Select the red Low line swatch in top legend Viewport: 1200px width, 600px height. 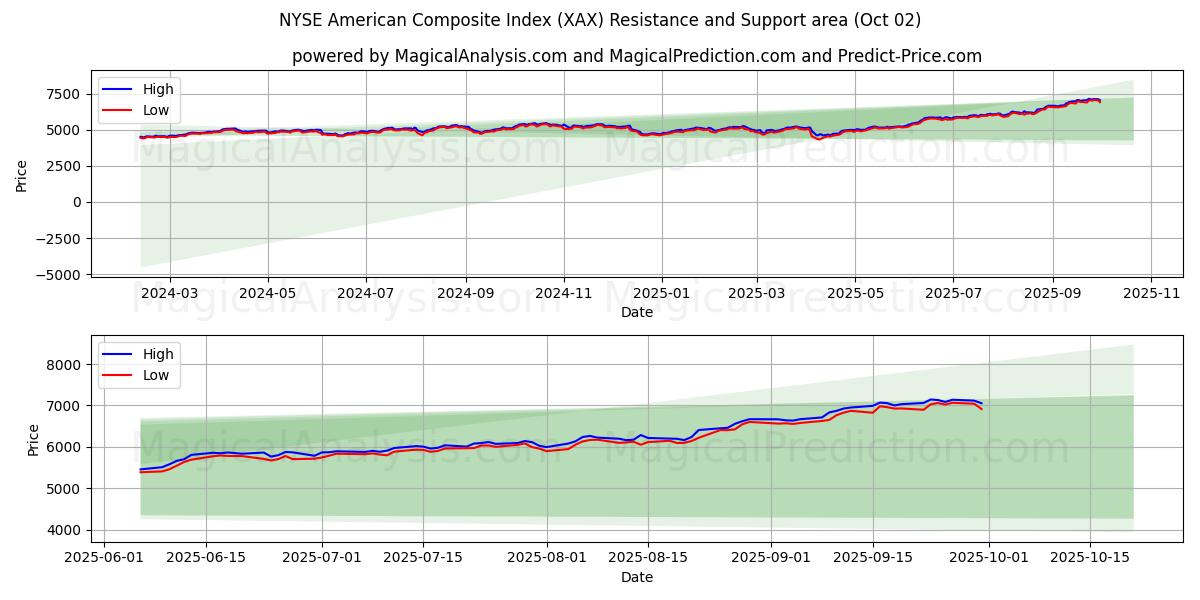tap(119, 111)
